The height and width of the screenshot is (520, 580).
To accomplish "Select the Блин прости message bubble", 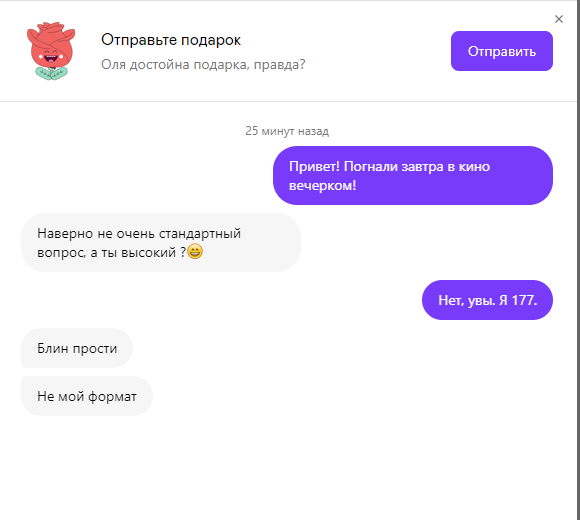I will [x=77, y=348].
